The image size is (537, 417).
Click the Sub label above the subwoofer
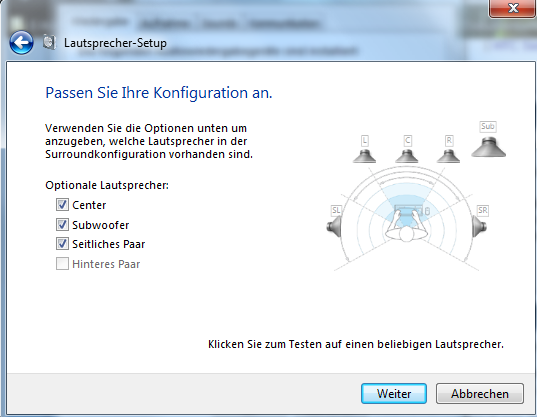[488, 126]
